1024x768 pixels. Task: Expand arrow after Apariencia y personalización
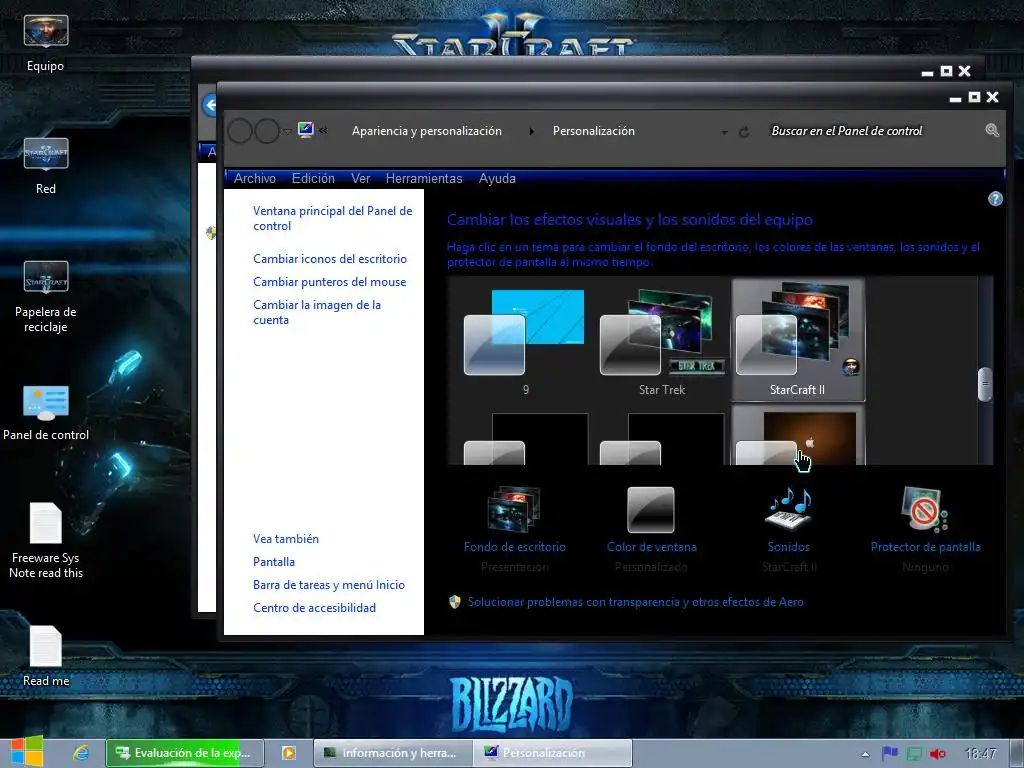point(532,131)
